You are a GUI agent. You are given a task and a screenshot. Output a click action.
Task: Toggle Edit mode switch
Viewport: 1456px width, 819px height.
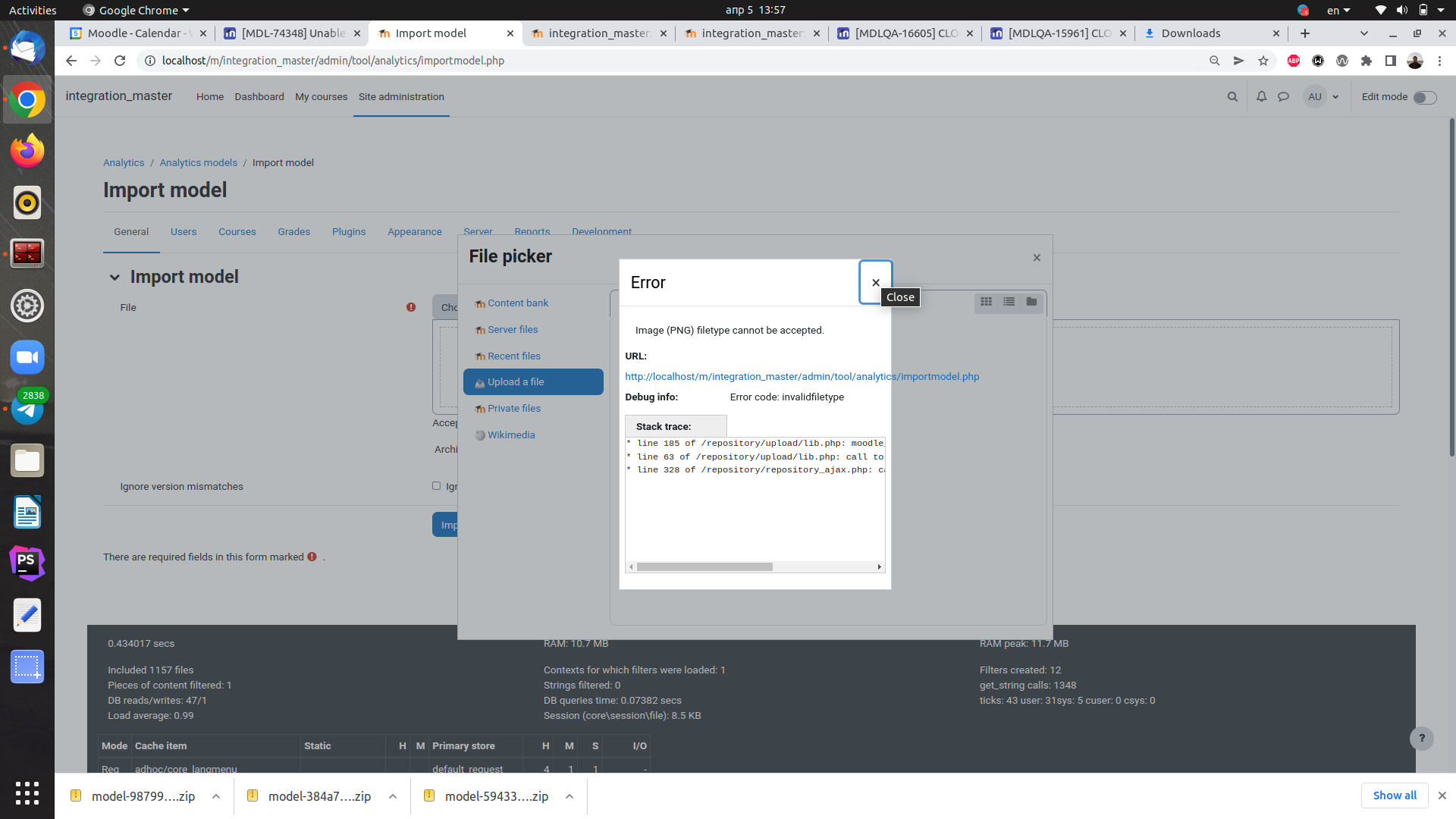pos(1425,97)
